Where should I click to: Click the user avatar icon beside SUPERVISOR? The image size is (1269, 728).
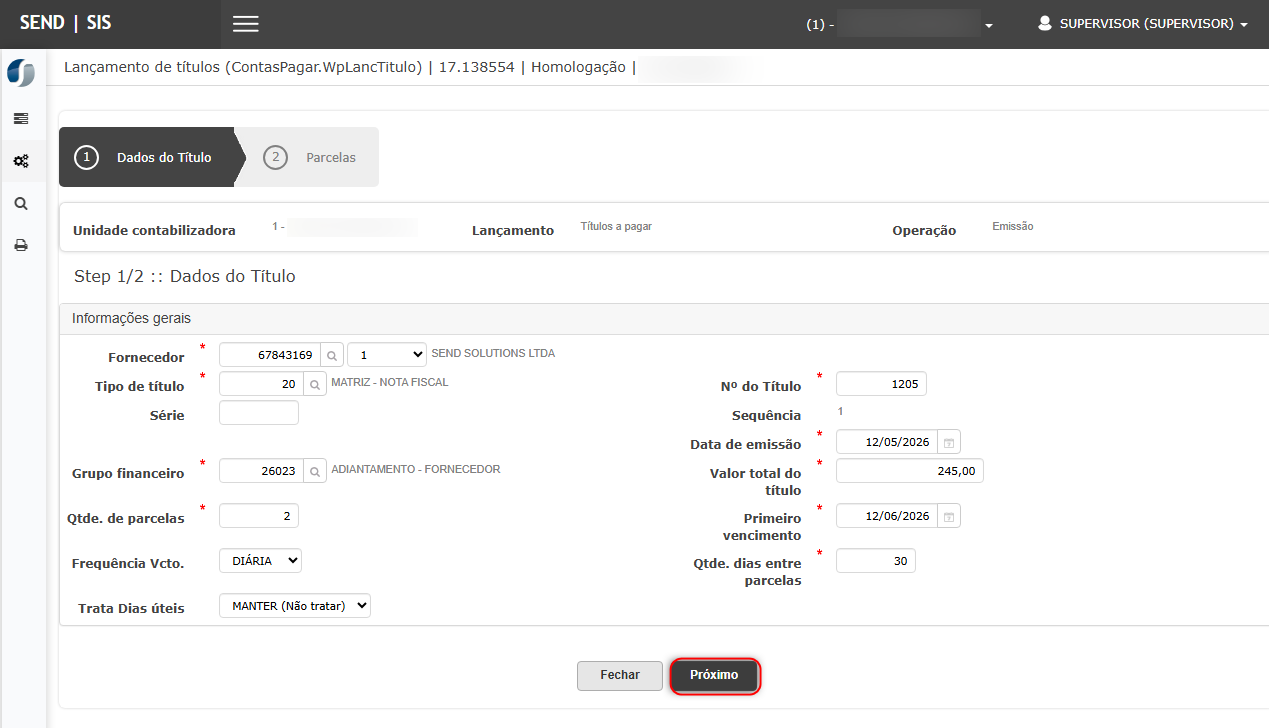[x=1045, y=23]
